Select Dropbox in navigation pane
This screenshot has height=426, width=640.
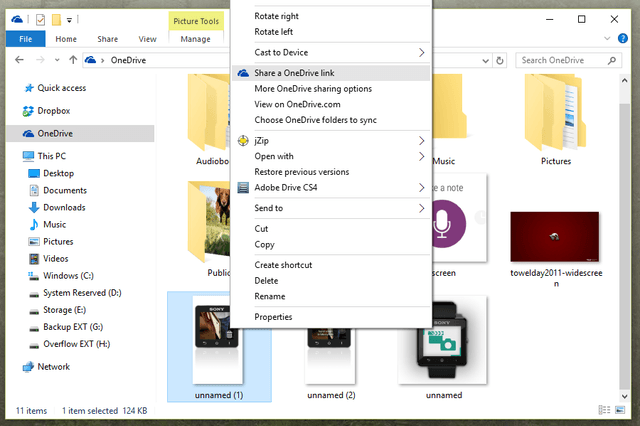coord(53,111)
